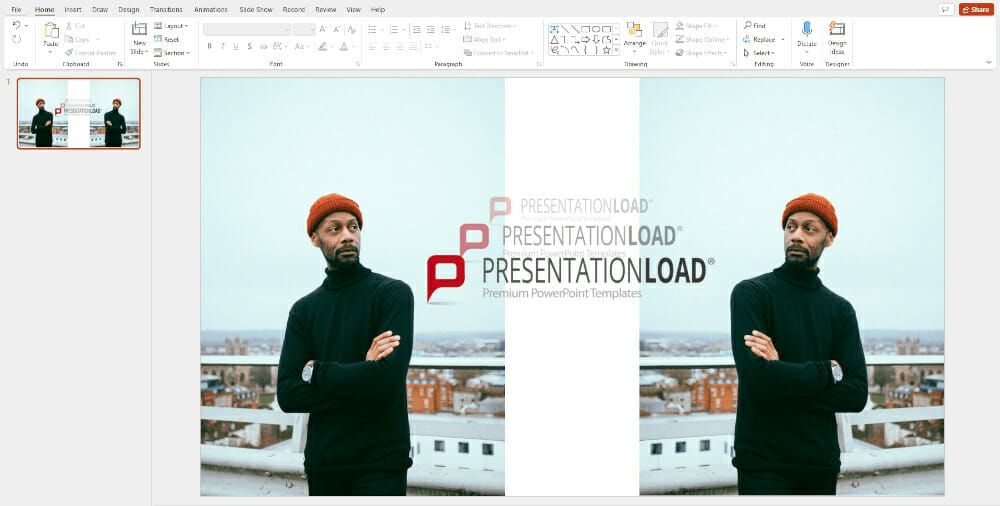Click the Copy button
1000x506 pixels.
pos(77,40)
